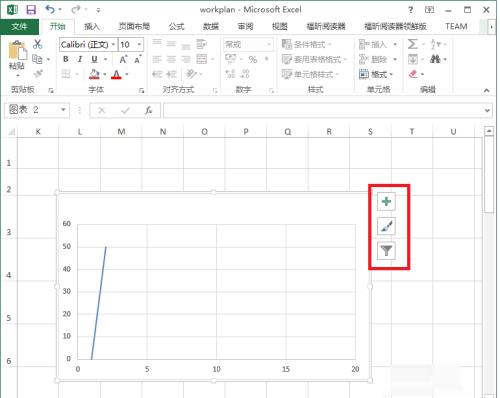This screenshot has width=500, height=398.
Task: Click the red font color swatch
Action: click(116, 74)
